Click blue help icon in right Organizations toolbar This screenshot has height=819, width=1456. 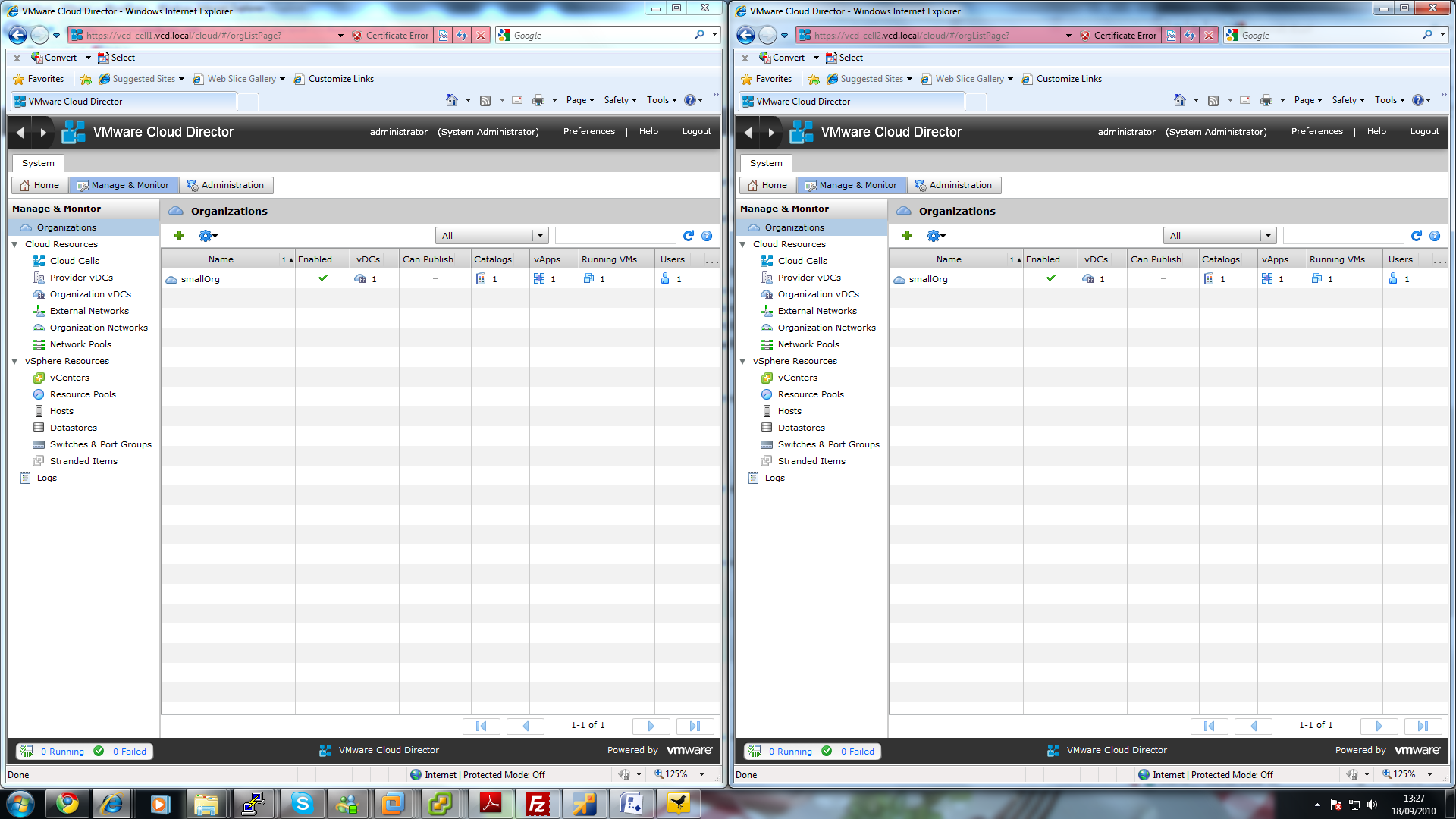[x=1434, y=236]
